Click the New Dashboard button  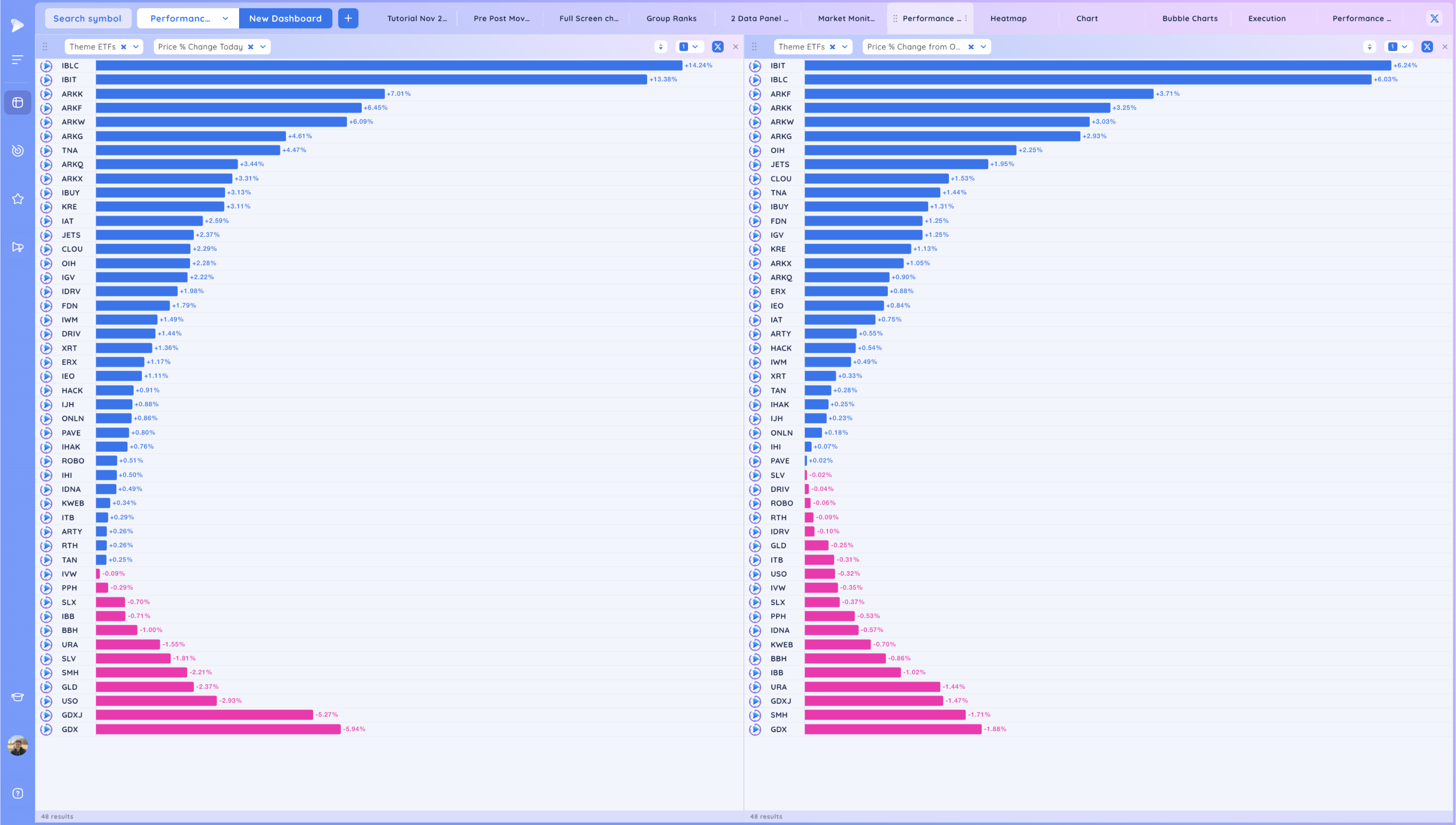(285, 19)
